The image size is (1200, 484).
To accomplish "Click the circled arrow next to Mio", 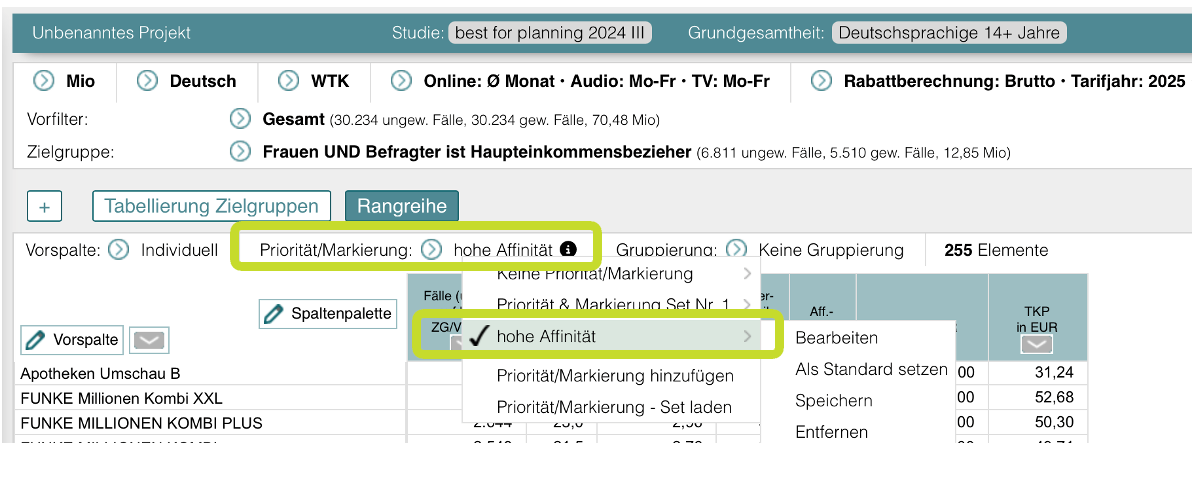I will pyautogui.click(x=44, y=81).
